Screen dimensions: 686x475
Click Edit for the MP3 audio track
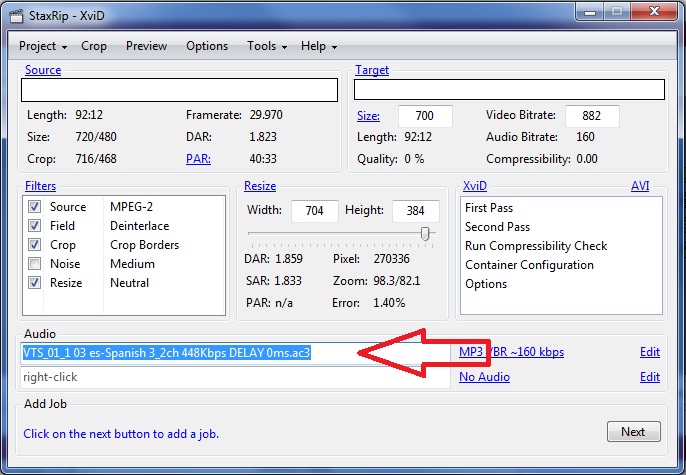[650, 352]
